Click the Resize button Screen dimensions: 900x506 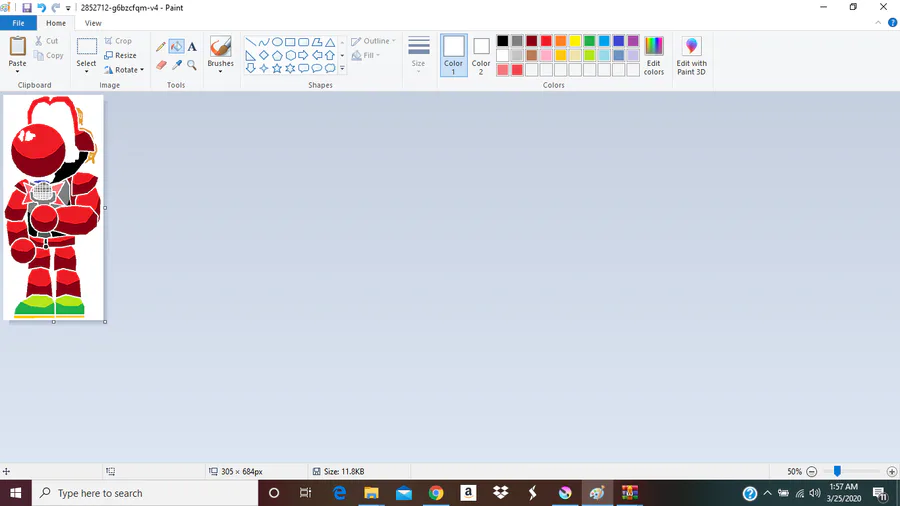pos(121,56)
